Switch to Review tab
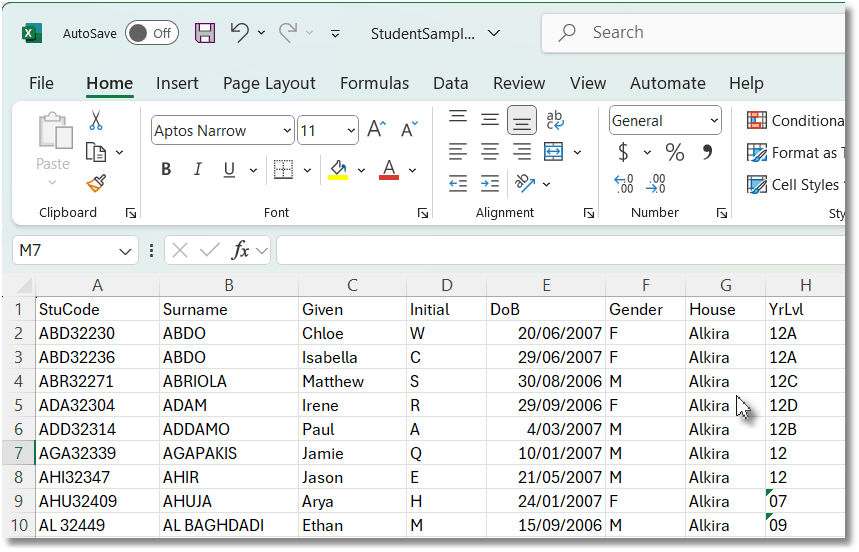 519,83
